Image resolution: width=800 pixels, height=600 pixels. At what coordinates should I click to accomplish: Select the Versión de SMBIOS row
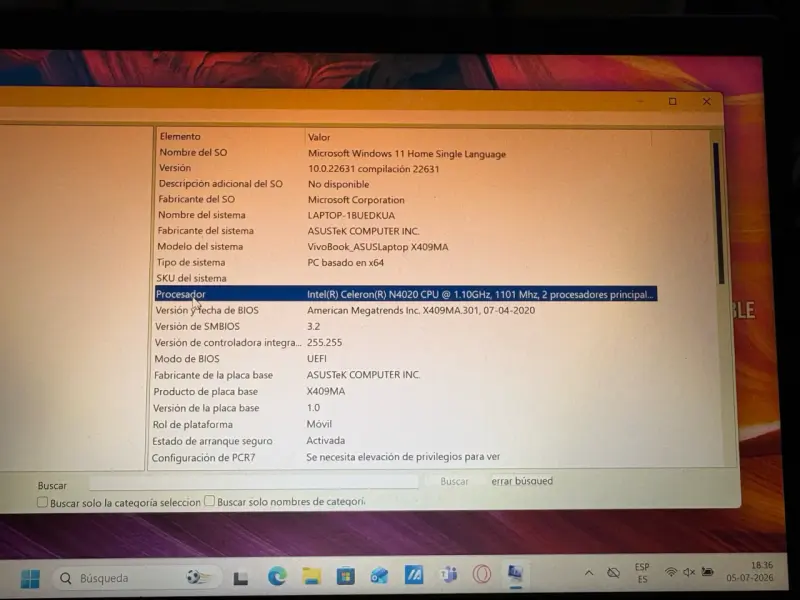pyautogui.click(x=406, y=326)
